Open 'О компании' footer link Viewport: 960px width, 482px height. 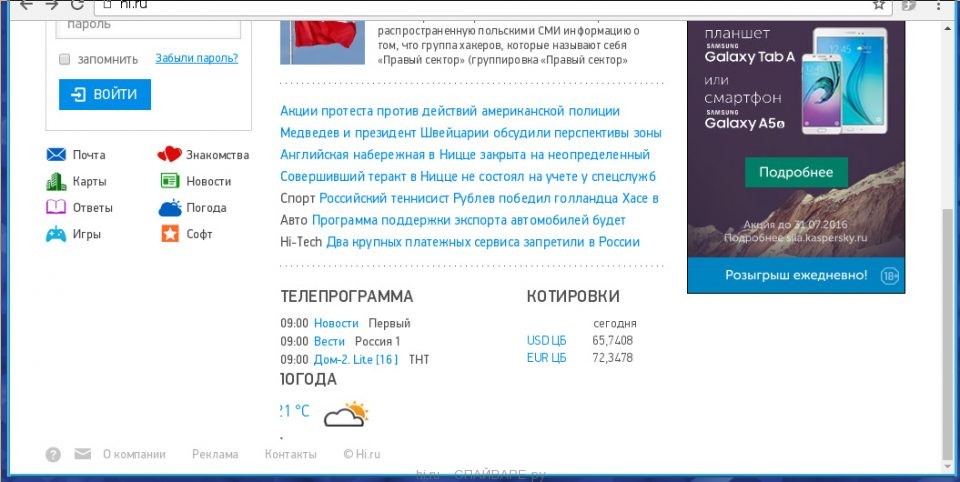(x=134, y=454)
